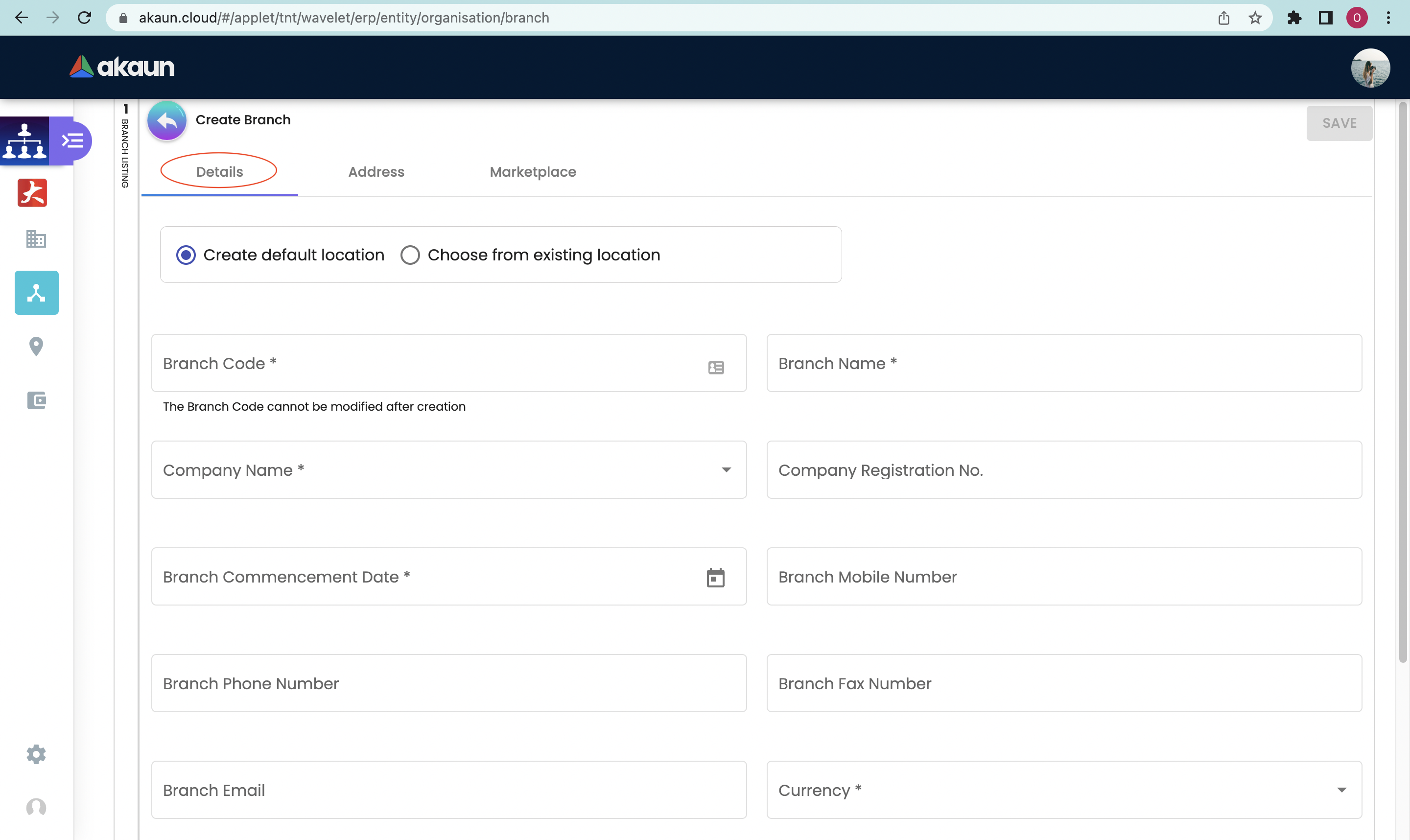This screenshot has height=840, width=1410.
Task: Select Choose from existing location option
Action: [x=410, y=255]
